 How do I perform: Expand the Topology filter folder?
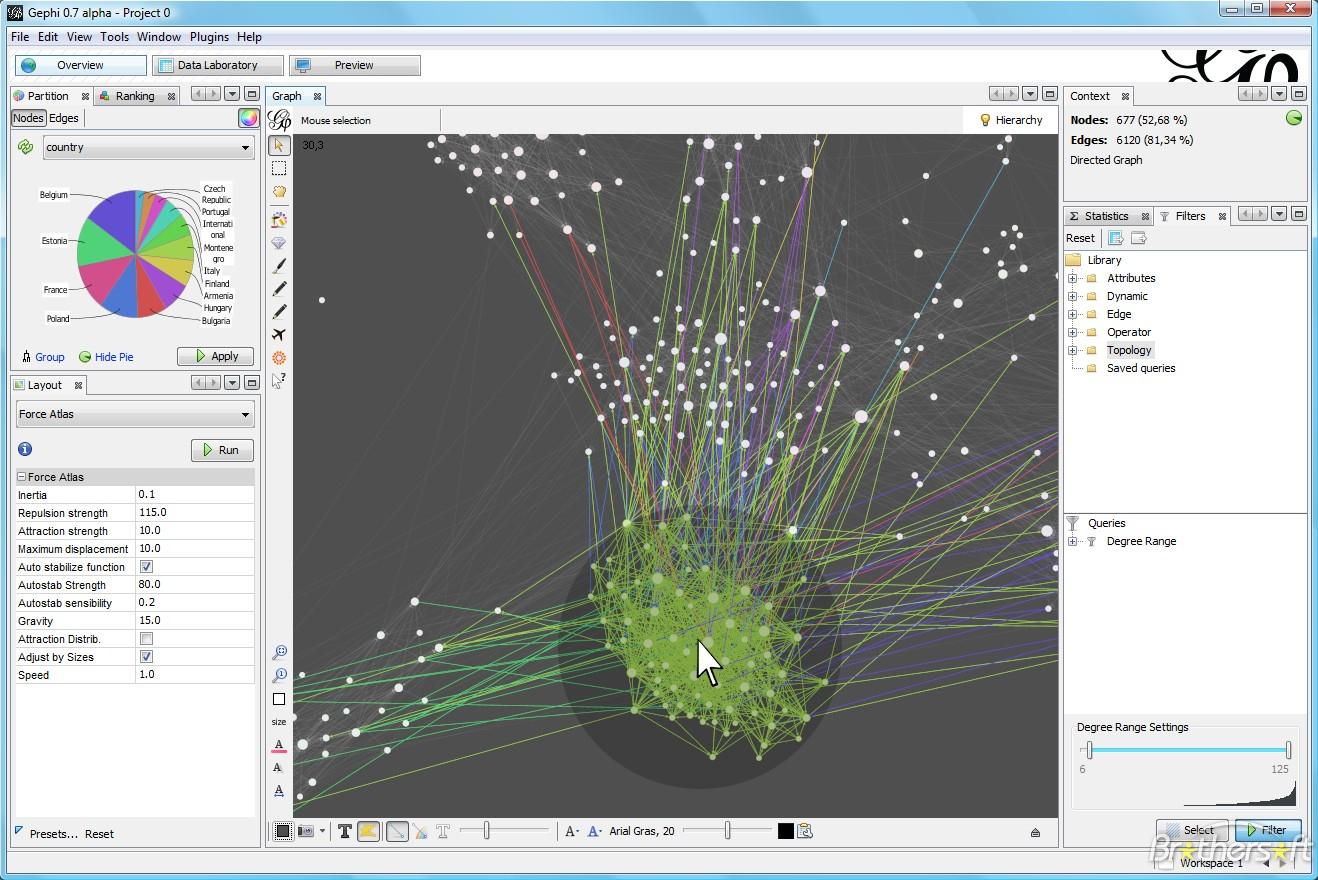point(1072,350)
